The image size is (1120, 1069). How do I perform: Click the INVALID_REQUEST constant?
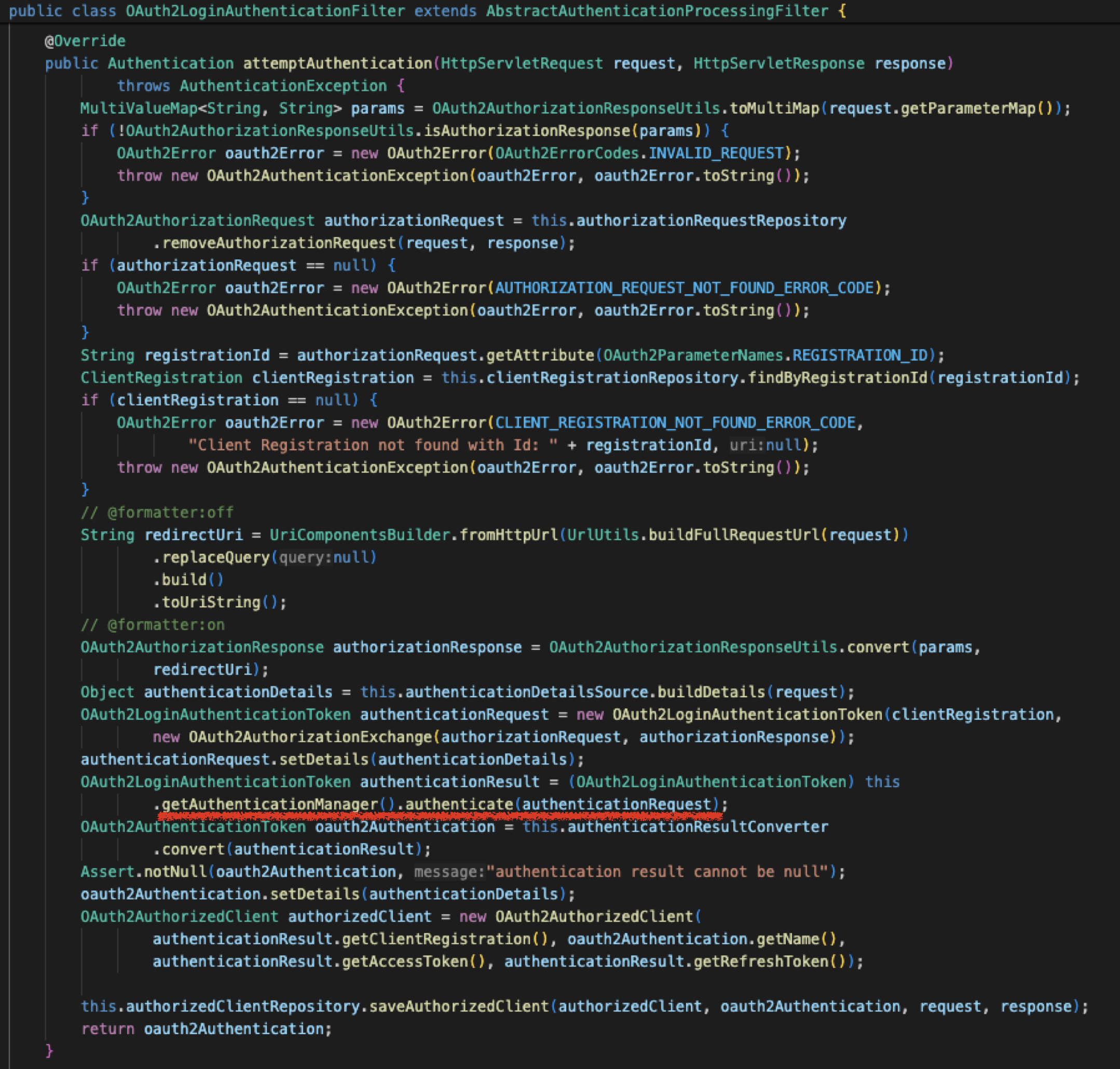click(x=716, y=153)
